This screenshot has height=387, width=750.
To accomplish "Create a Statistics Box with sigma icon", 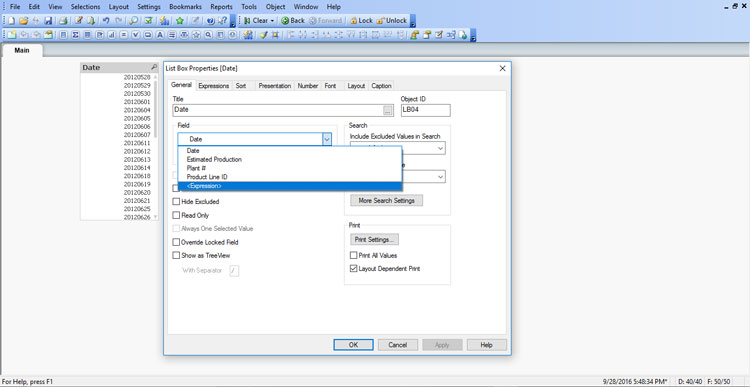I will (x=75, y=34).
